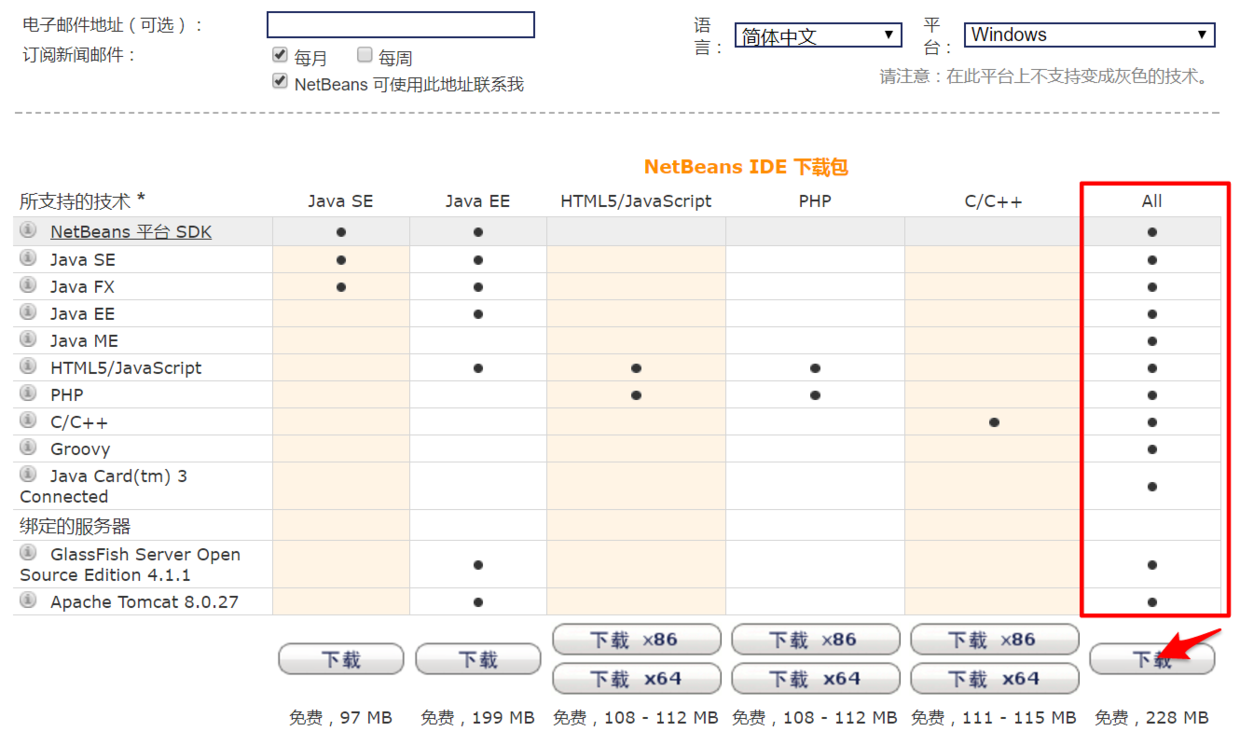Click the 请注意 platform note text

(x=1045, y=76)
